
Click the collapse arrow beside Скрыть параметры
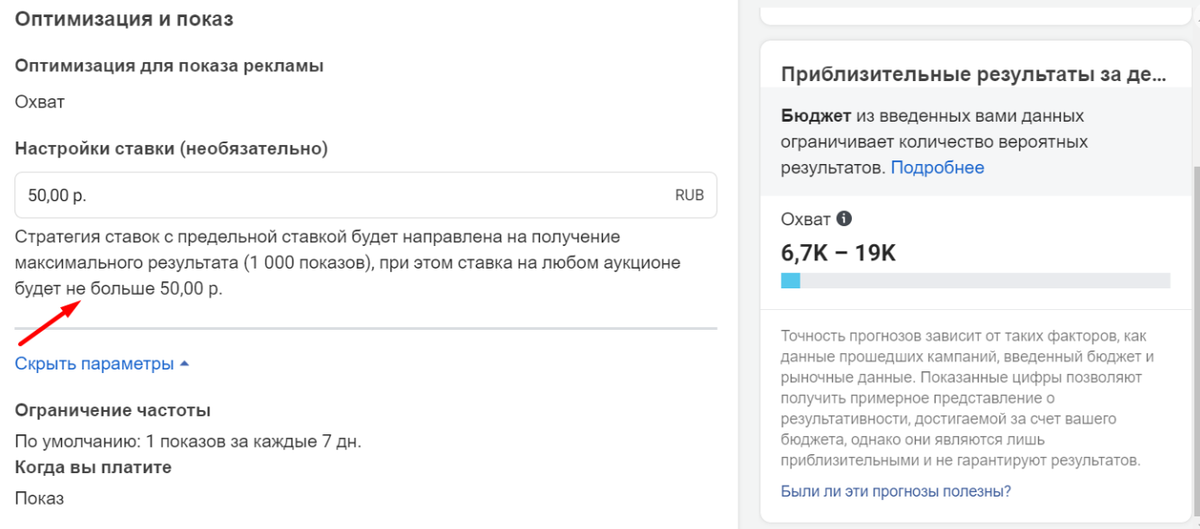click(184, 365)
